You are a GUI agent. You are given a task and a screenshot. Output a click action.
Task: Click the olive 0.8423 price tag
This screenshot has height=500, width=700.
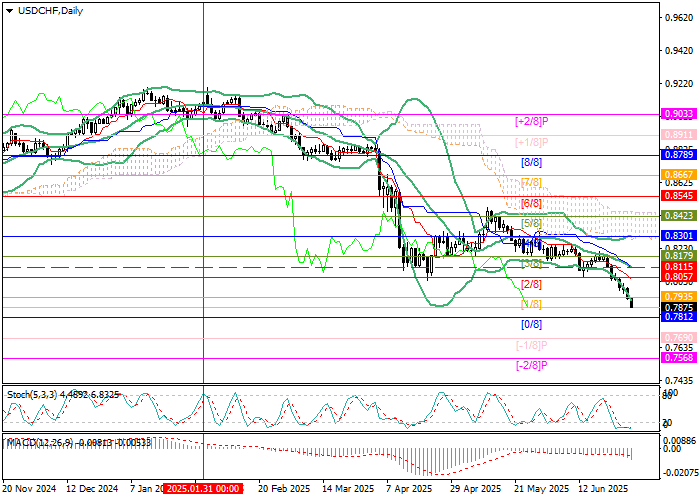pos(677,215)
